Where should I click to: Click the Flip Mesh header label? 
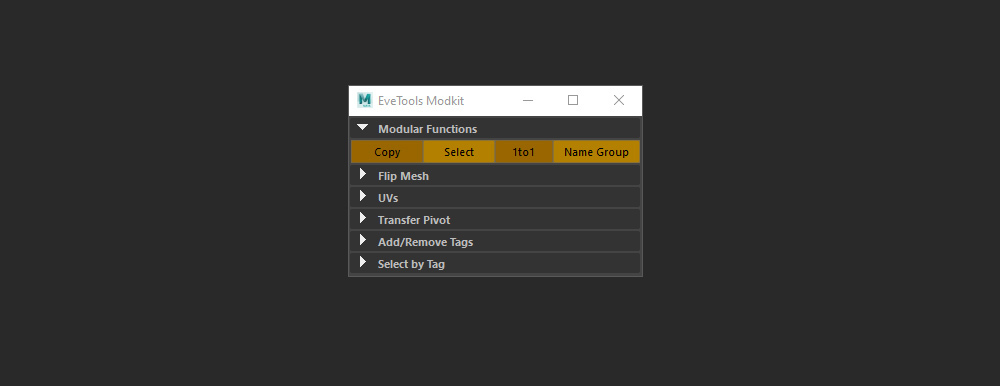(403, 176)
